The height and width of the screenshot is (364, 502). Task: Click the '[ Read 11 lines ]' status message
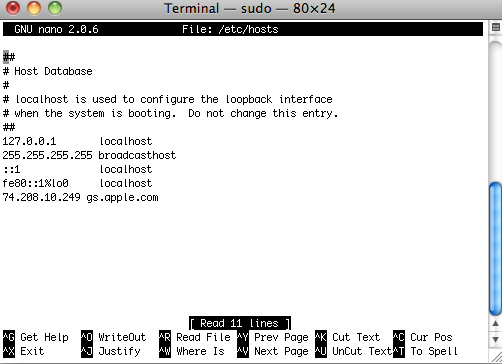click(x=240, y=323)
